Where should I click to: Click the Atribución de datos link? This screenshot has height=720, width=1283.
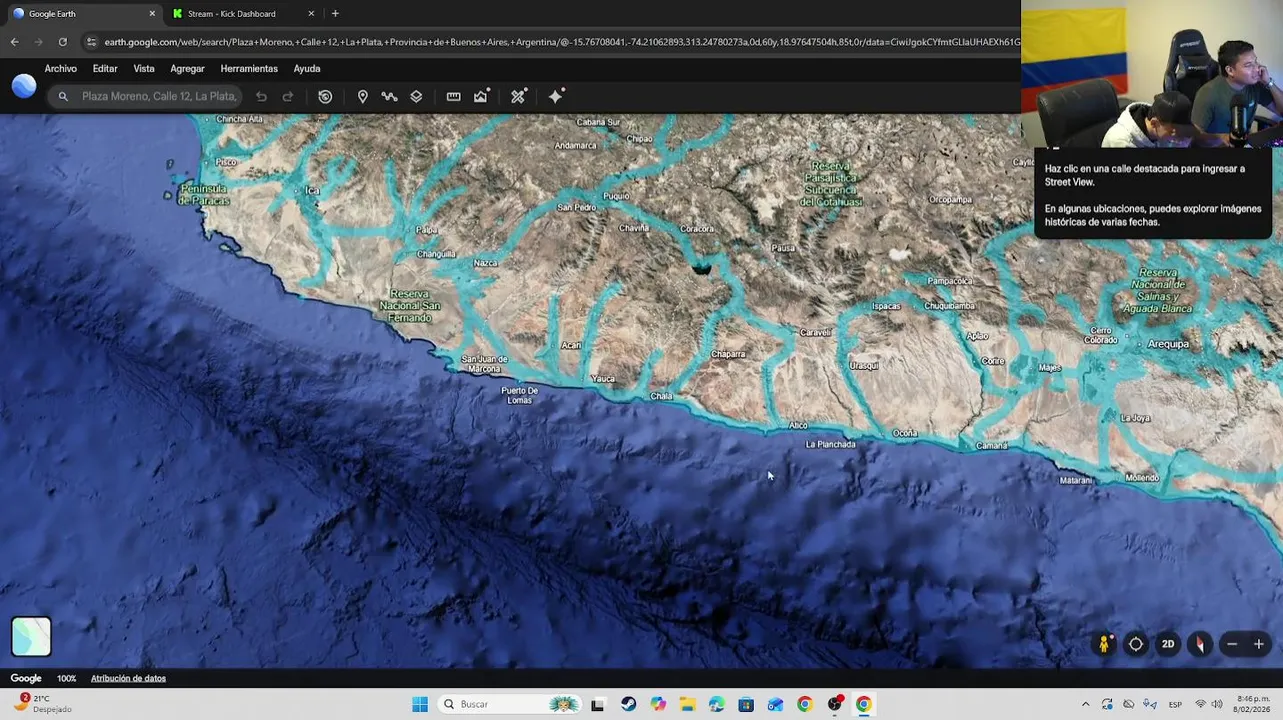128,678
